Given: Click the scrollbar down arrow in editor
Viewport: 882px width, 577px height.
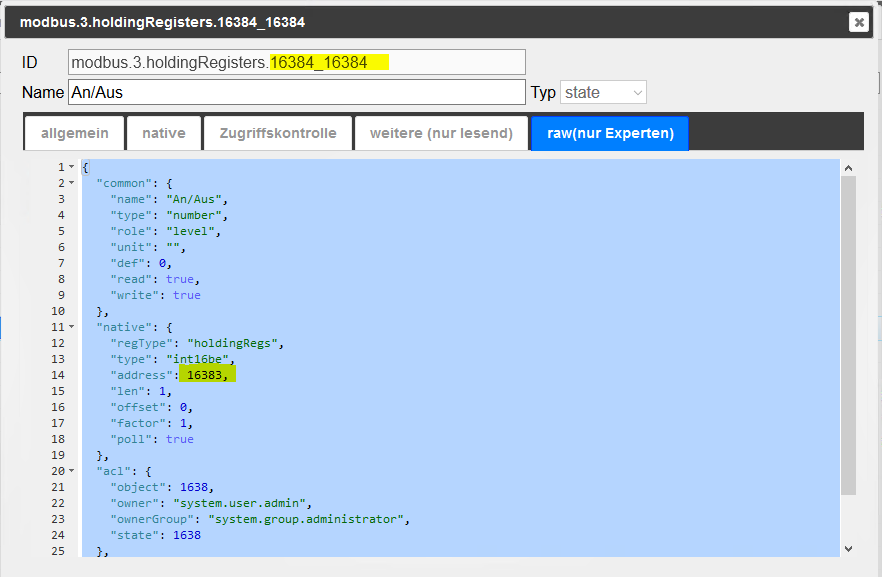Looking at the screenshot, I should (848, 548).
